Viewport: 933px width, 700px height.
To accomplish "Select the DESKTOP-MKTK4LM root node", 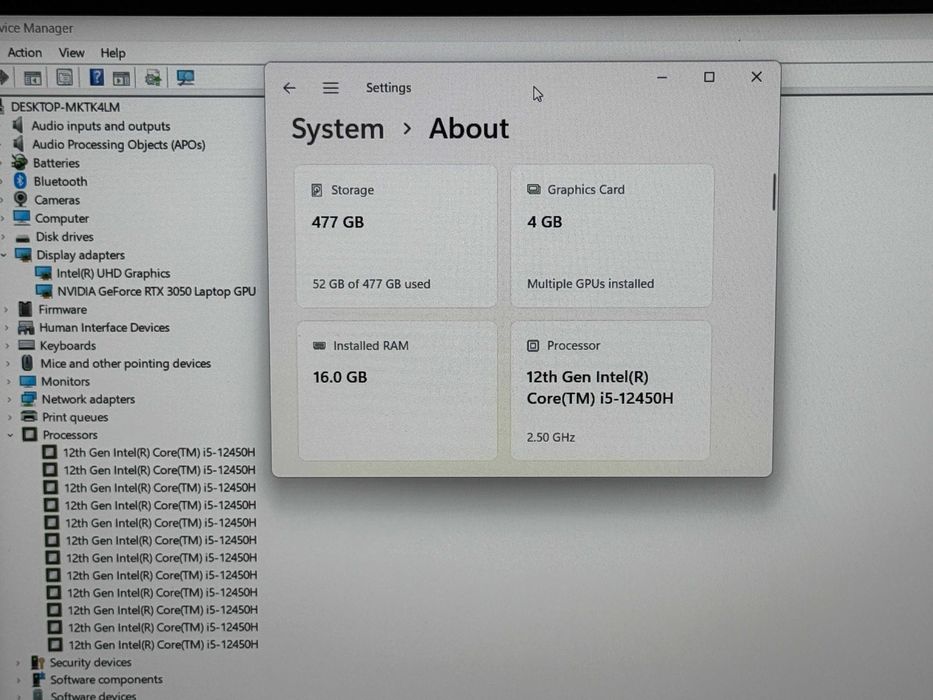I will coord(65,107).
